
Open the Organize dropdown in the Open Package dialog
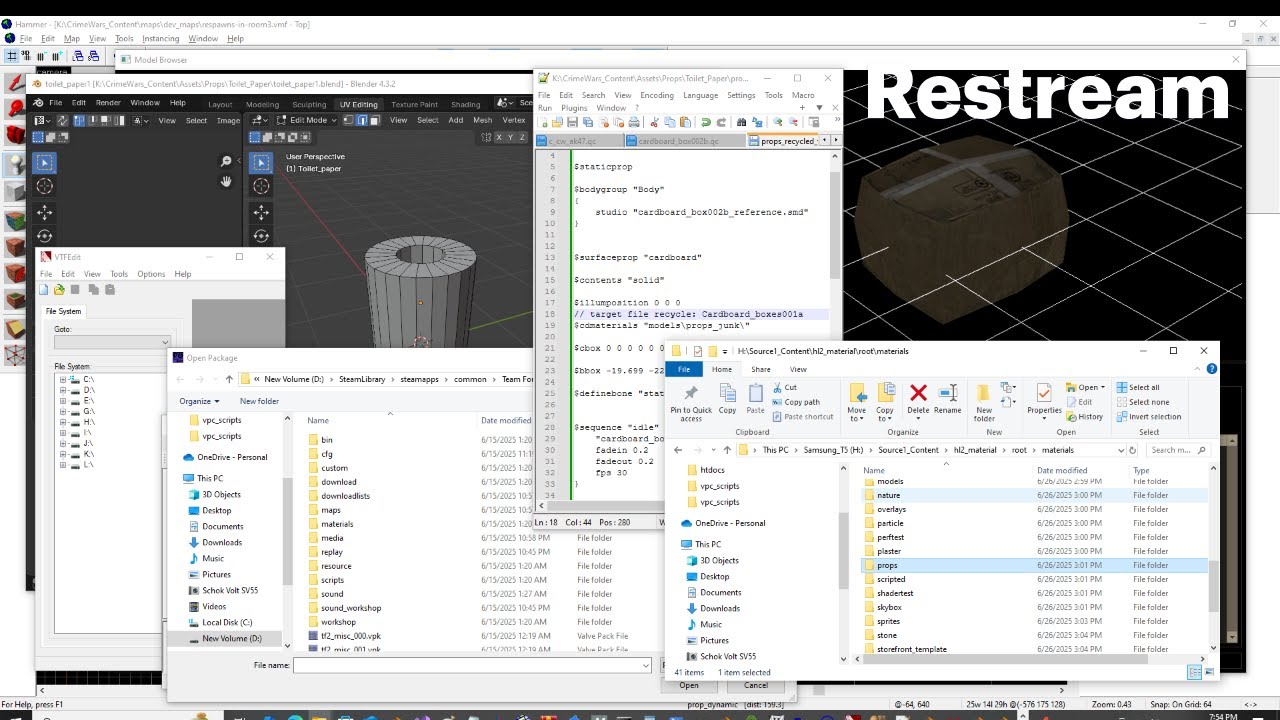(199, 401)
